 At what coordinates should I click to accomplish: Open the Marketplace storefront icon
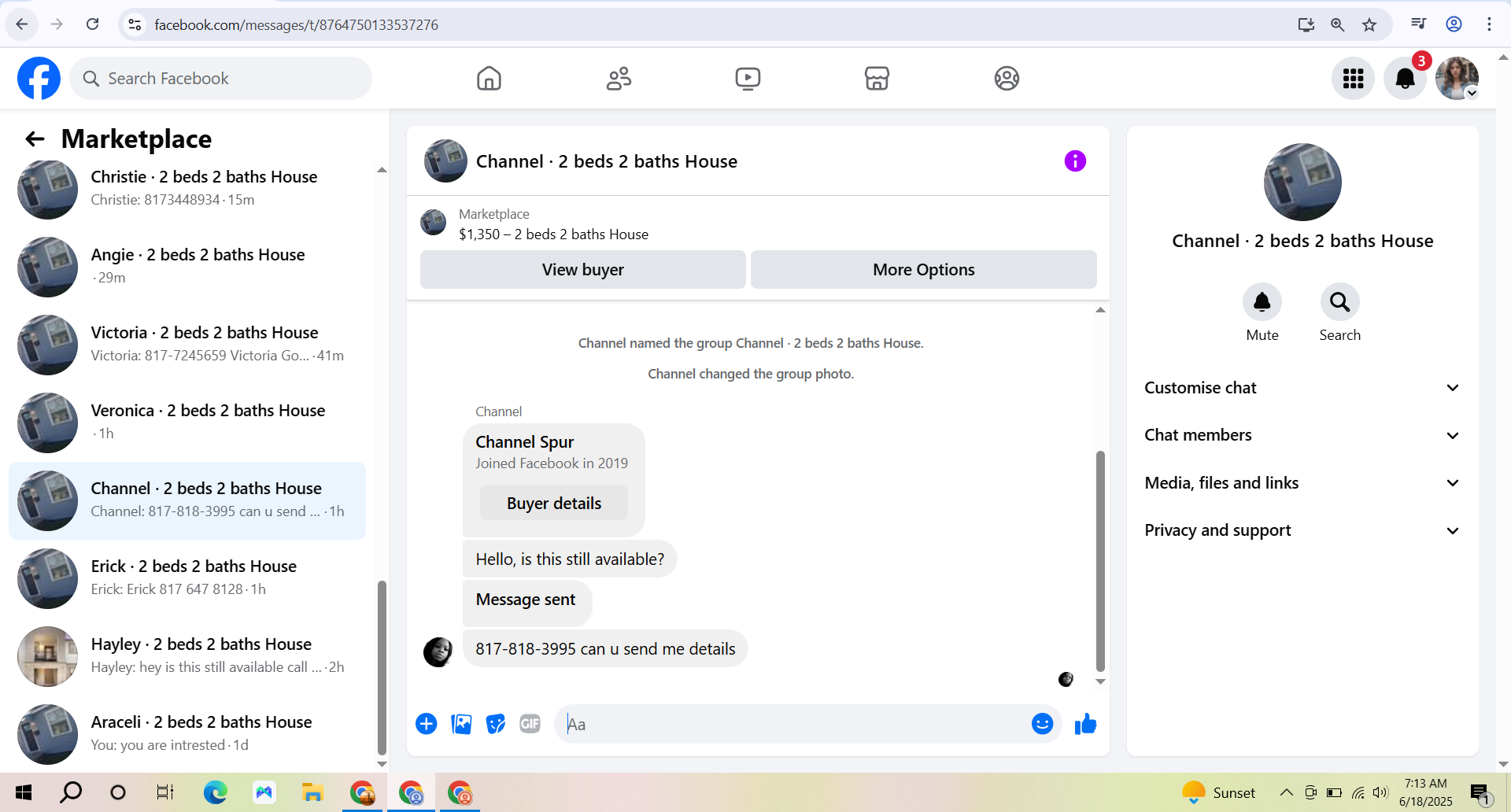(877, 79)
